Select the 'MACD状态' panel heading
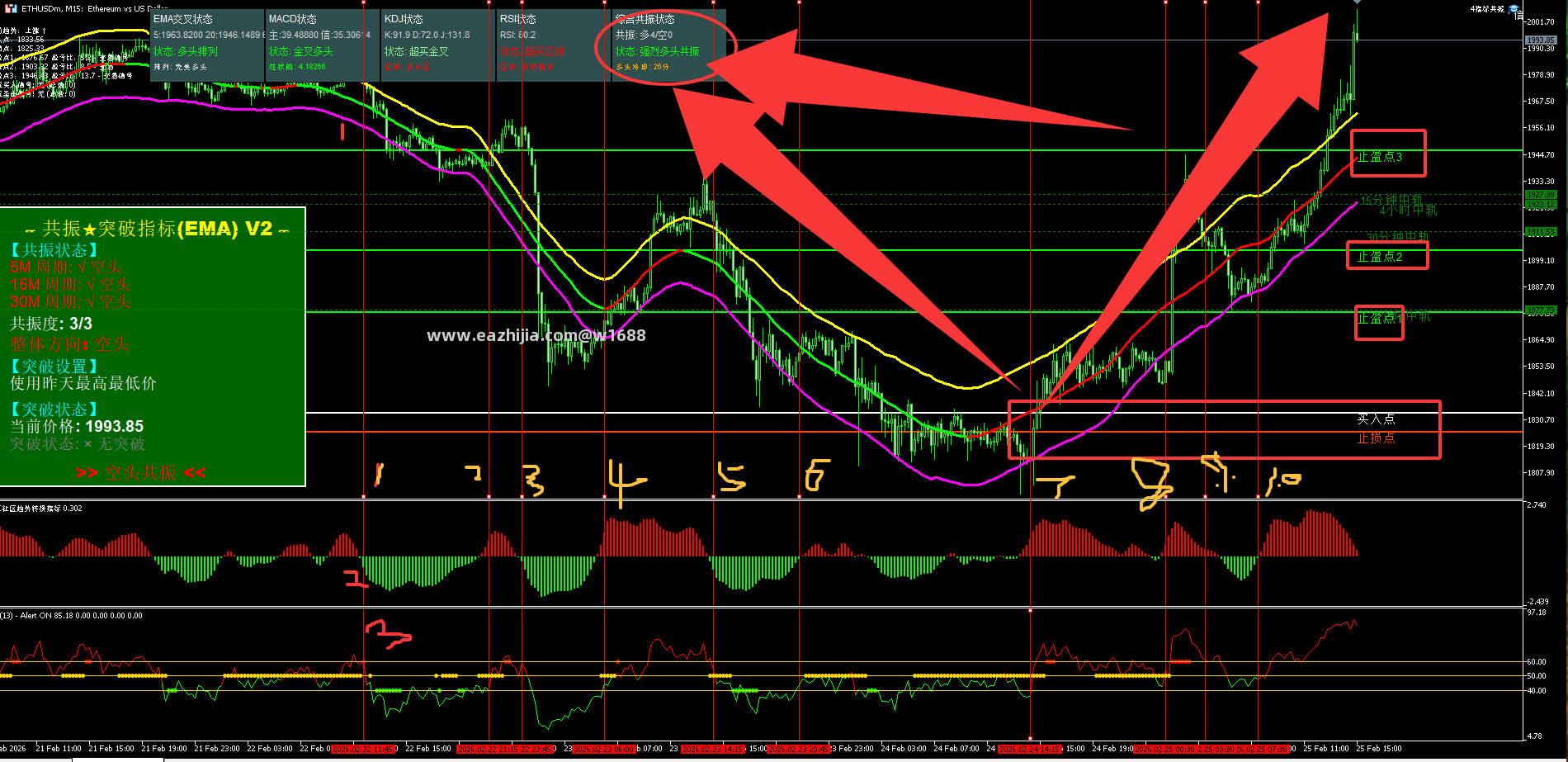The height and width of the screenshot is (762, 1568). tap(293, 19)
